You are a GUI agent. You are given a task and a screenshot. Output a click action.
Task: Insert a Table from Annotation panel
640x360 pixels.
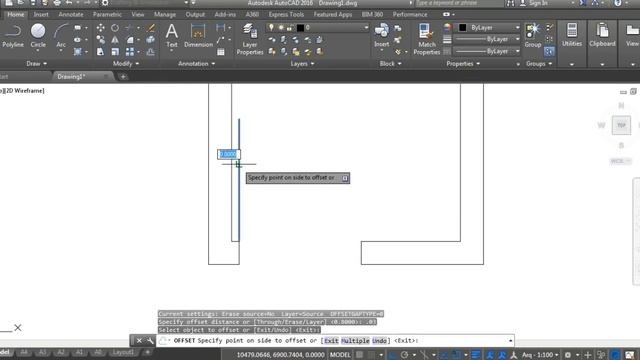221,52
